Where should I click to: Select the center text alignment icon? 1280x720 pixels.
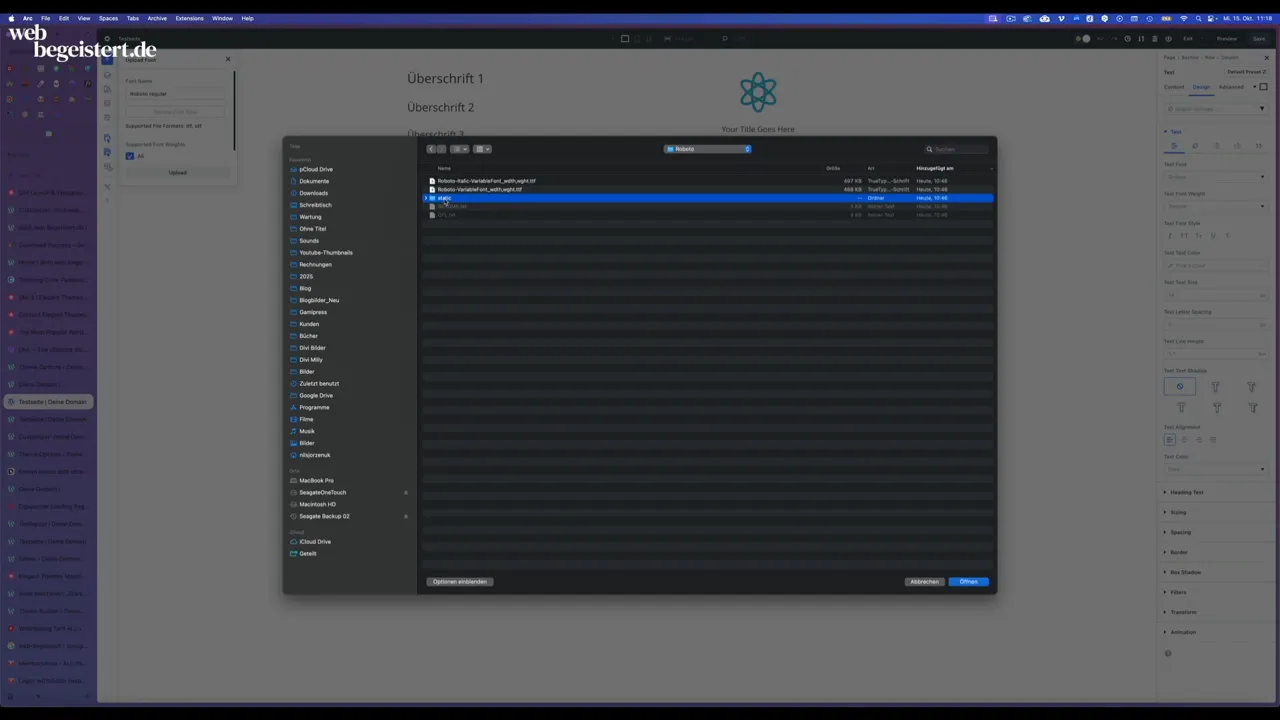click(1184, 440)
